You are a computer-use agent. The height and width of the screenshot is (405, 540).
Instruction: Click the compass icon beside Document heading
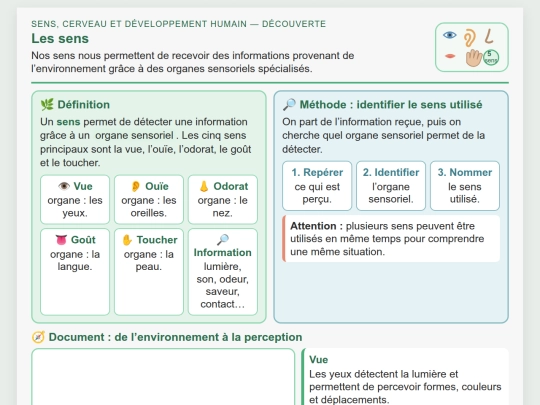point(38,337)
